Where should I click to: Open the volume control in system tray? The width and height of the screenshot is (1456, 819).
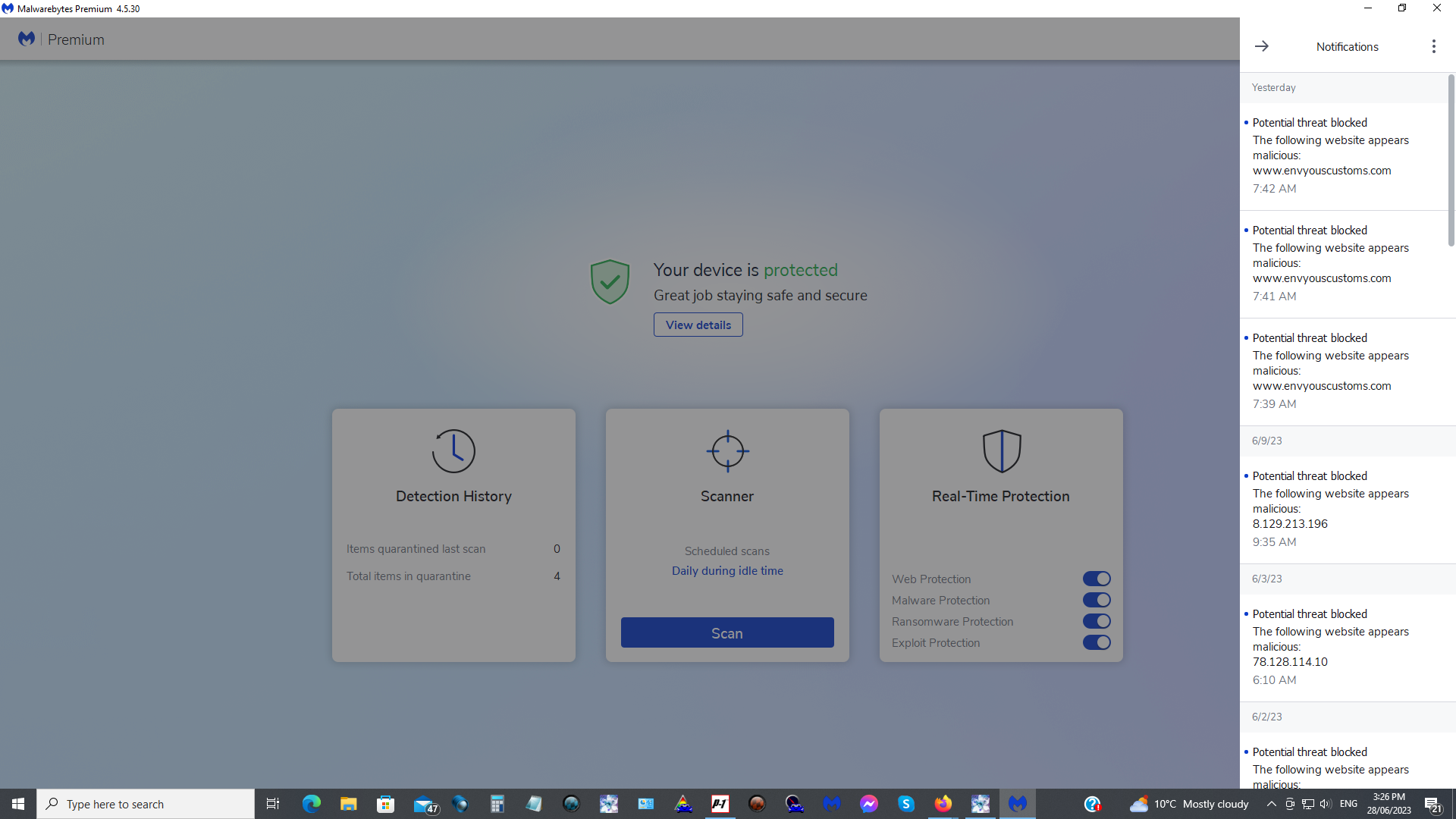pos(1325,804)
